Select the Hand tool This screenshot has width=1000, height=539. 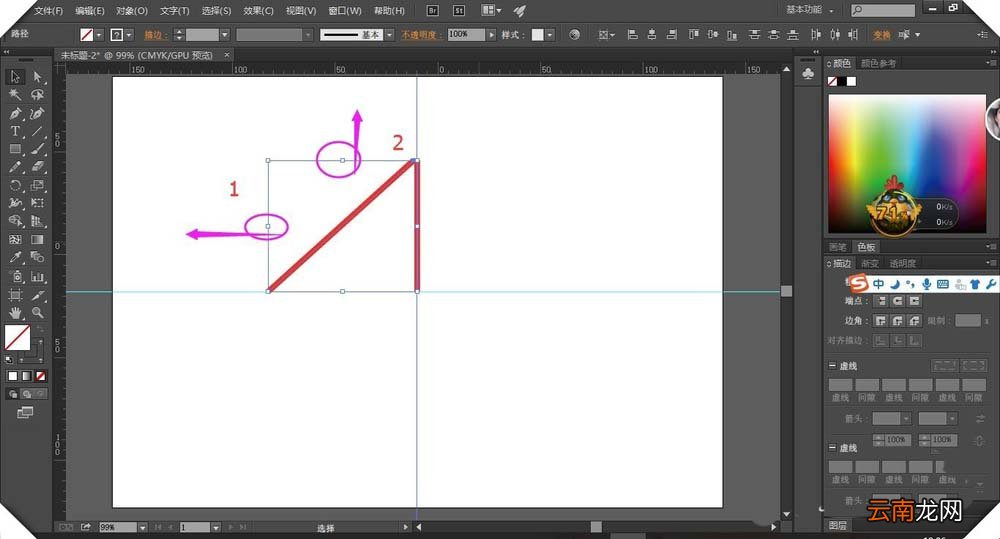pos(15,313)
